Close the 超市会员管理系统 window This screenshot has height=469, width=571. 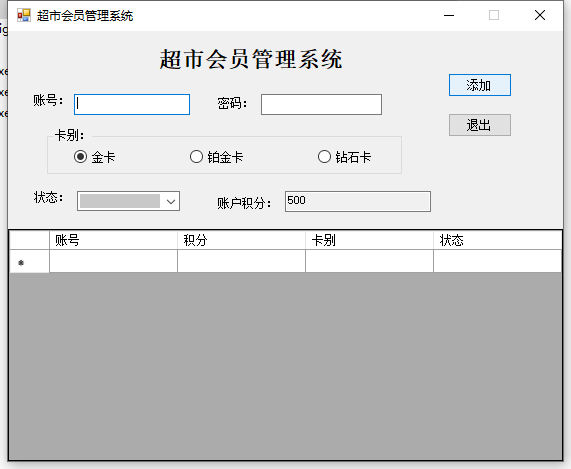[x=540, y=15]
